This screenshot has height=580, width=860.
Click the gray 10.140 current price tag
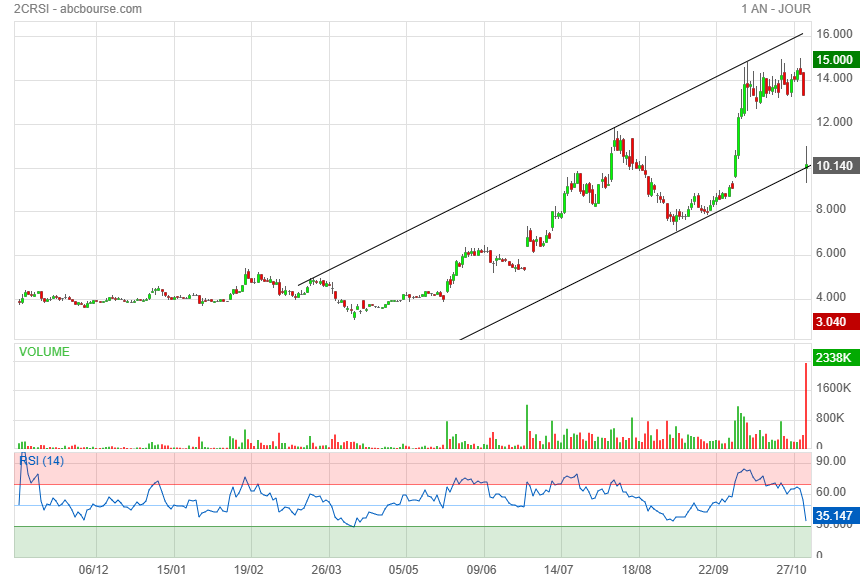[833, 166]
